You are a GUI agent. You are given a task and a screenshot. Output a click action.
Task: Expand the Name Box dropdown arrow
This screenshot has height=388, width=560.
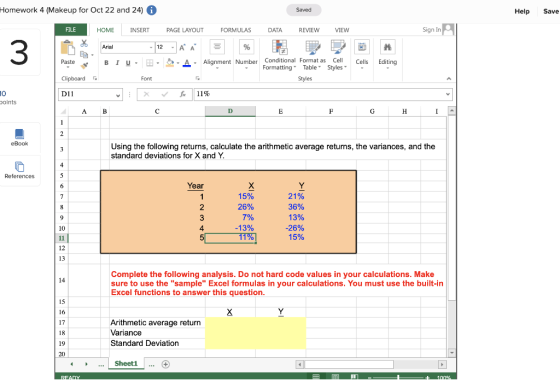(118, 95)
